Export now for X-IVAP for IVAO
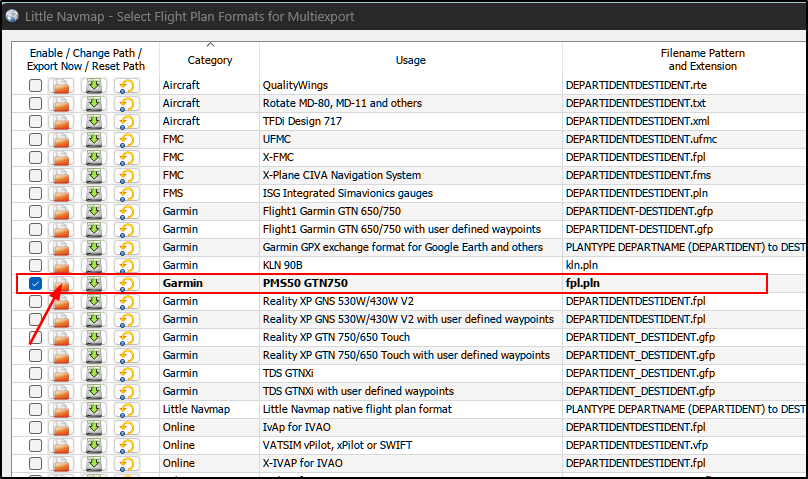Screen dimensions: 808x479 point(94,464)
